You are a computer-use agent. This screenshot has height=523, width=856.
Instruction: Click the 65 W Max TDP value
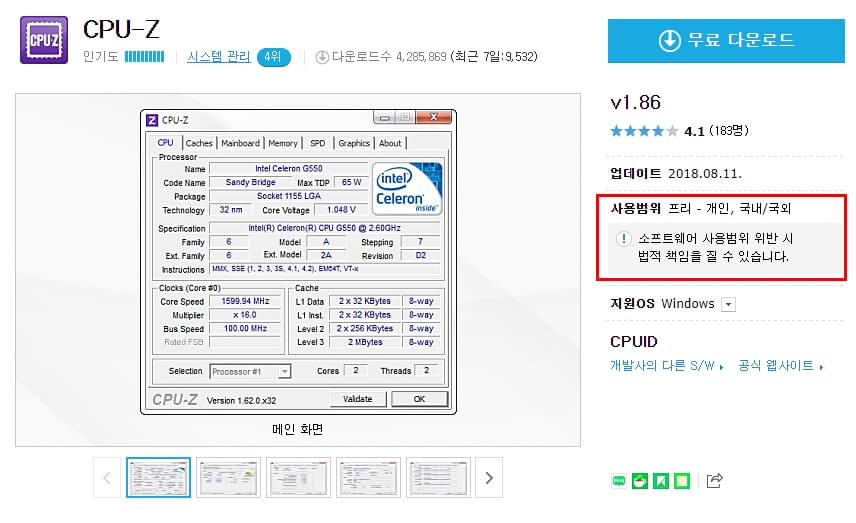[x=352, y=182]
